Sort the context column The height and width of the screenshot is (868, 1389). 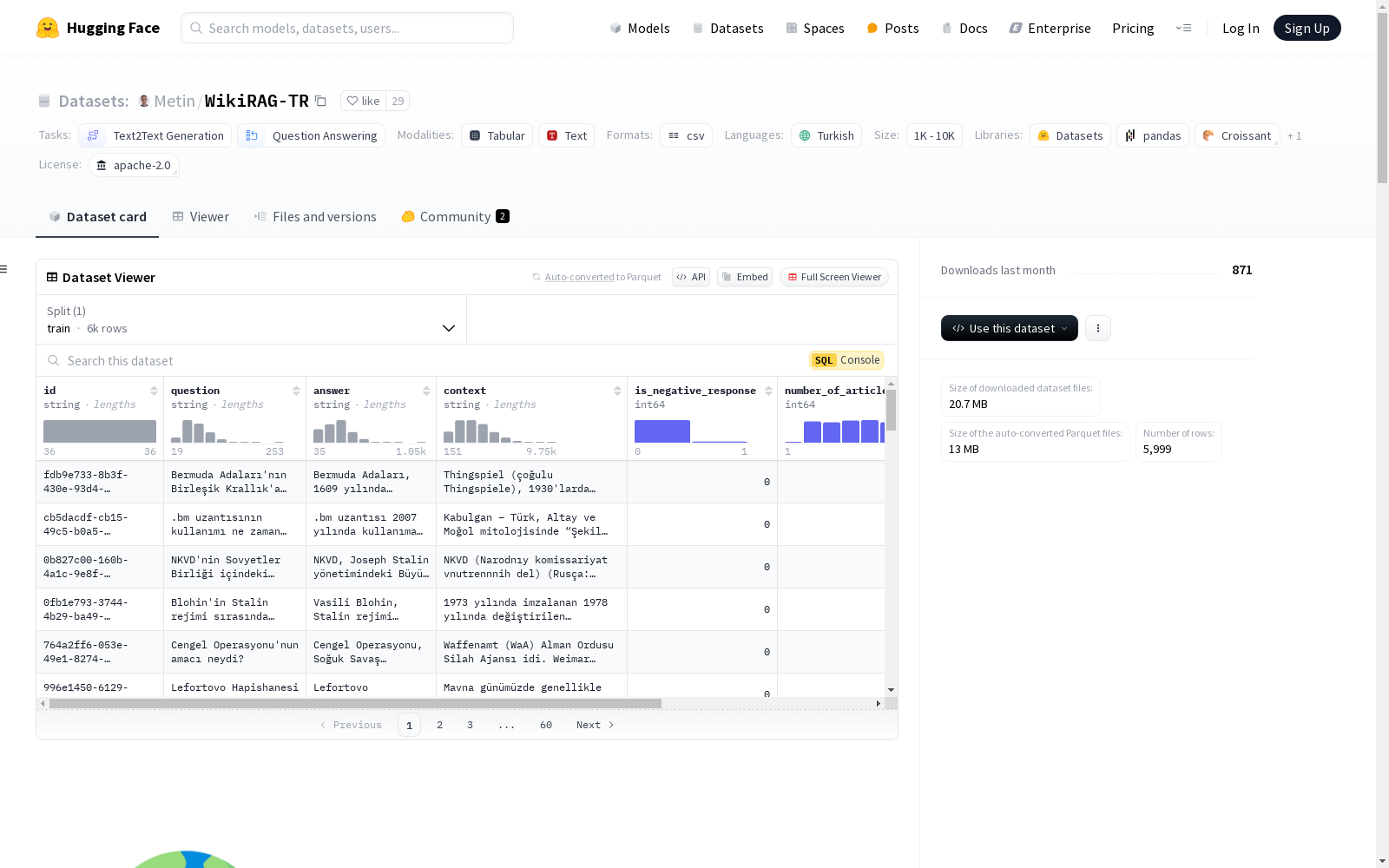point(617,391)
